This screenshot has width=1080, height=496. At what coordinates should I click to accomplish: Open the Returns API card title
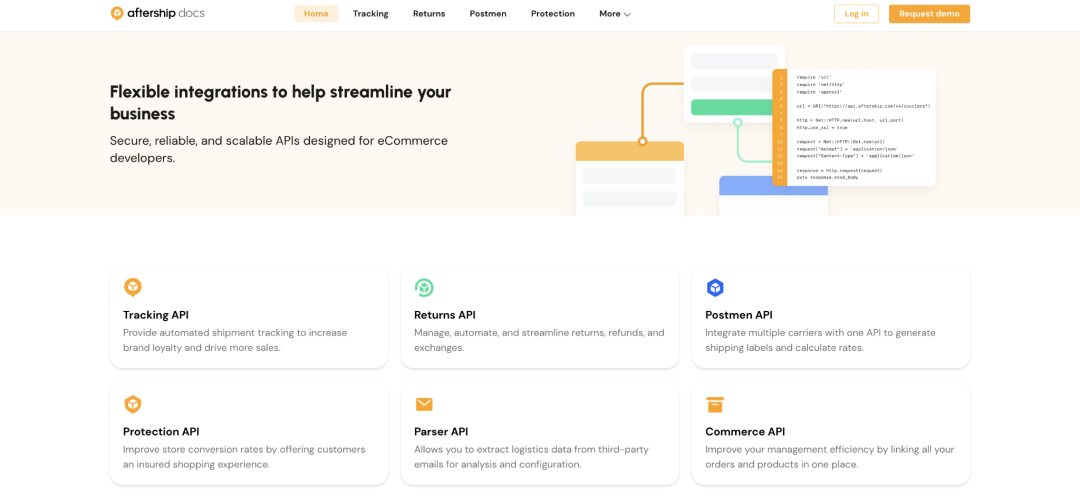coord(445,315)
